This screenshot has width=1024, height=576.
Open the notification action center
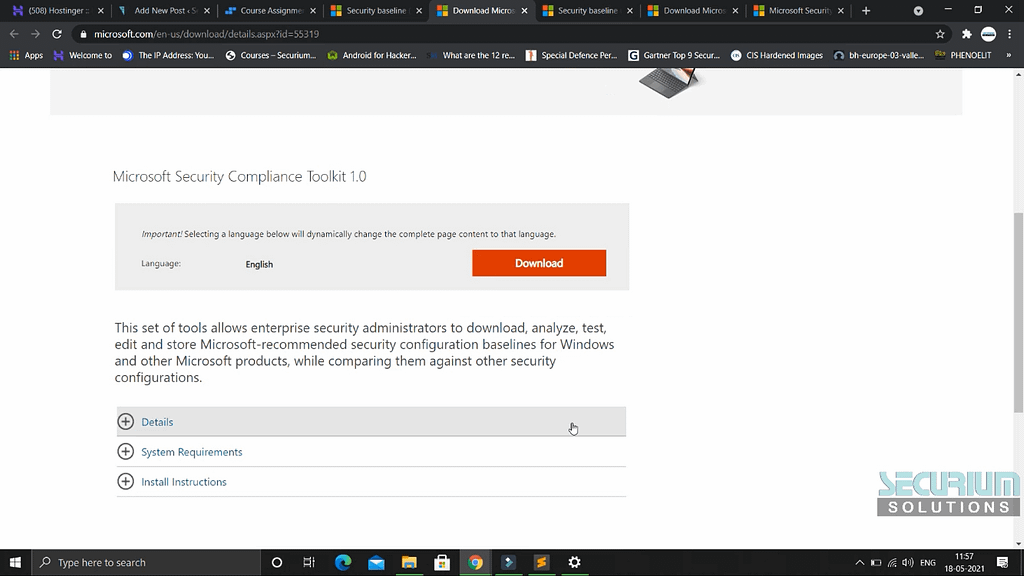[1002, 562]
